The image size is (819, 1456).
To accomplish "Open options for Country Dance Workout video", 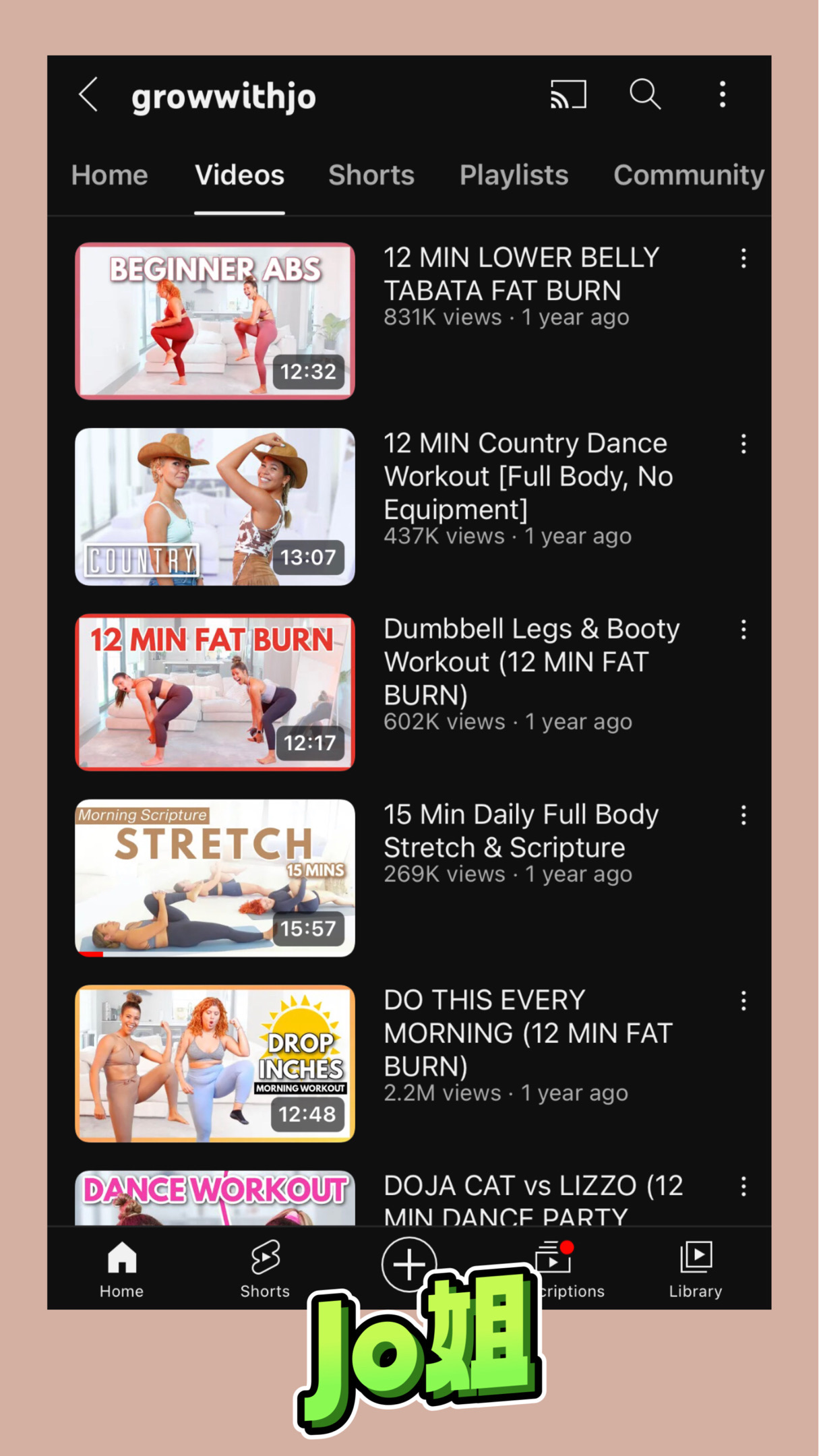I will [744, 444].
